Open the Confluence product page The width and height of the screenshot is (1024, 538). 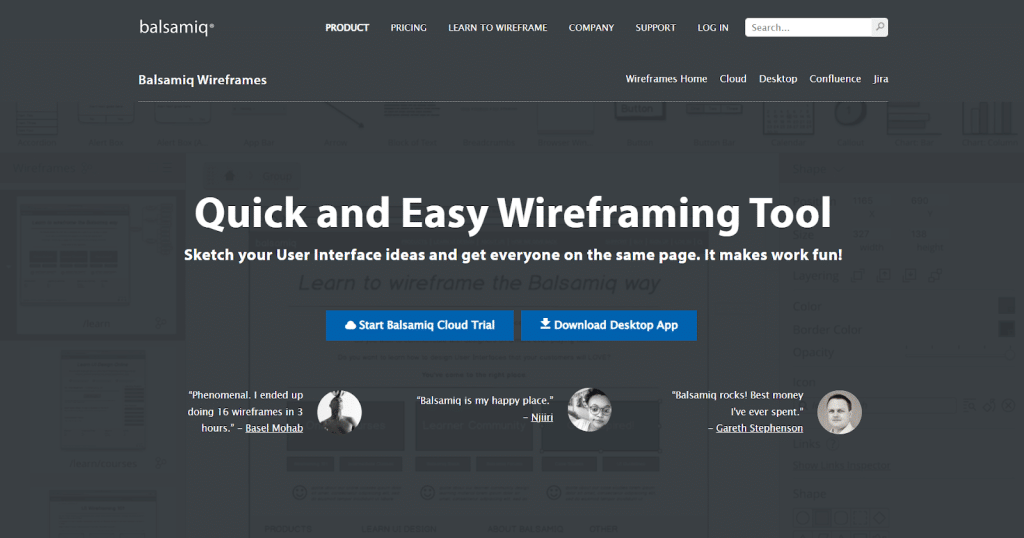pos(835,78)
